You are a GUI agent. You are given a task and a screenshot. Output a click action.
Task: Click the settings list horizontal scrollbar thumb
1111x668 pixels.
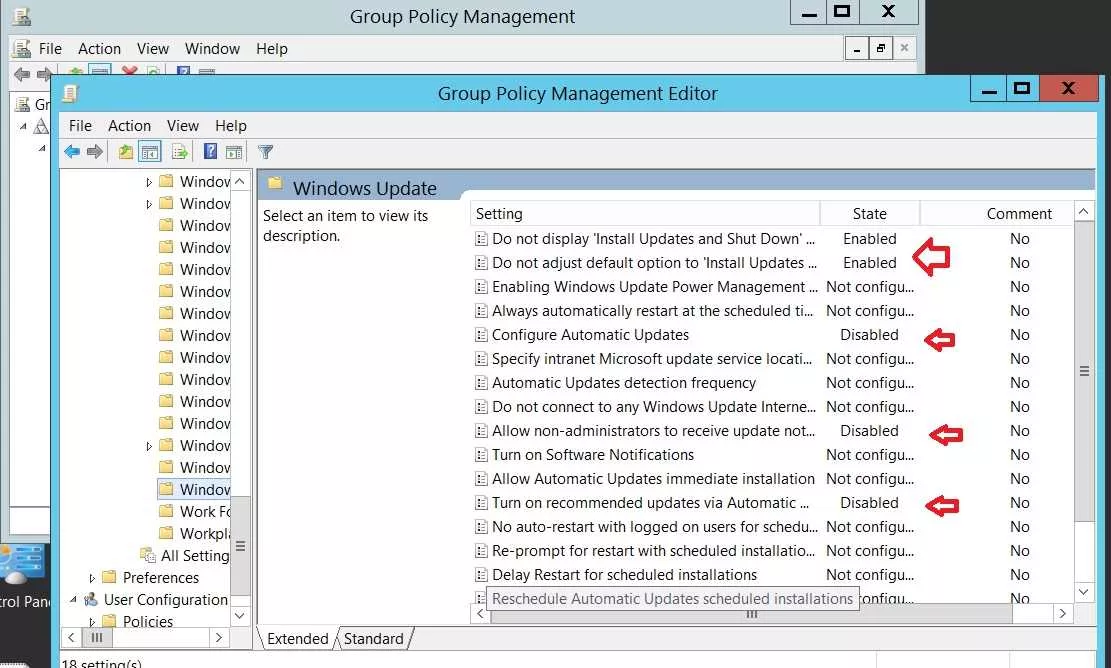click(751, 614)
